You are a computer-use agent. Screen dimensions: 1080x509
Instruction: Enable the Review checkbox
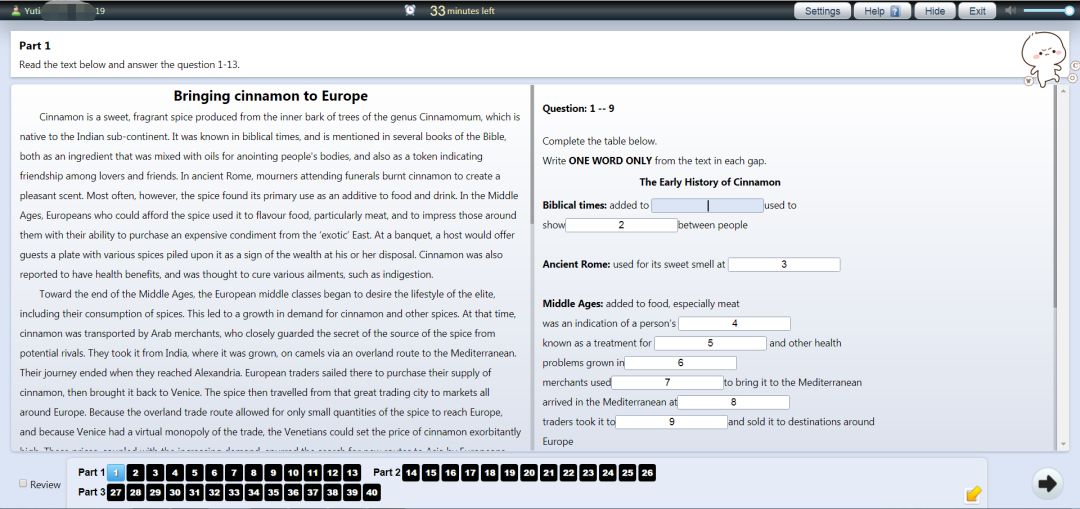[x=23, y=484]
